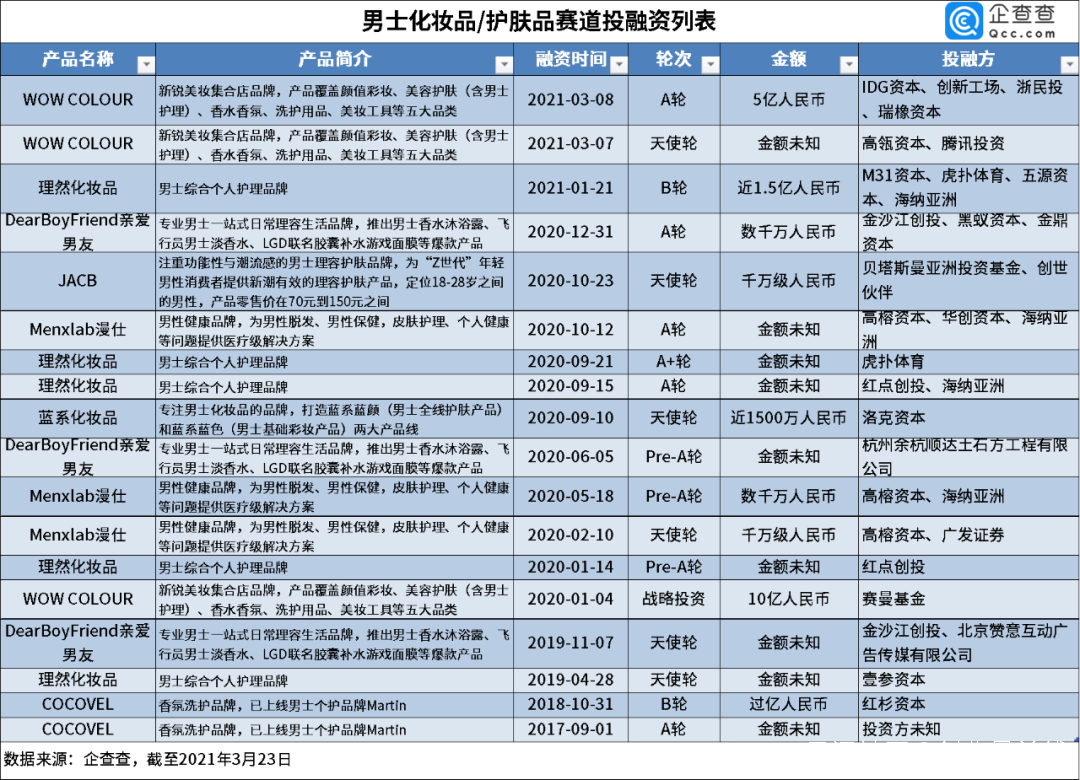The height and width of the screenshot is (780, 1080).
Task: Select the date cell 2021-03-08
Action: (571, 100)
